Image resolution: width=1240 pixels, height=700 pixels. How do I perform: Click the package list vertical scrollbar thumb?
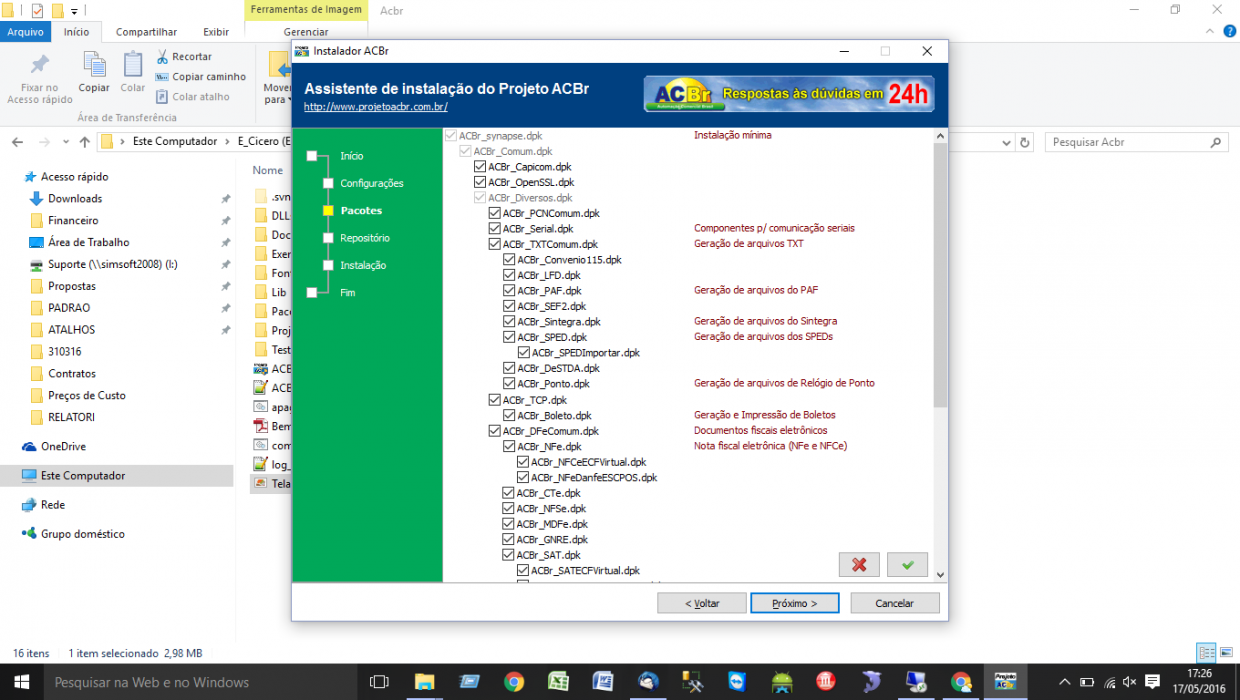940,275
